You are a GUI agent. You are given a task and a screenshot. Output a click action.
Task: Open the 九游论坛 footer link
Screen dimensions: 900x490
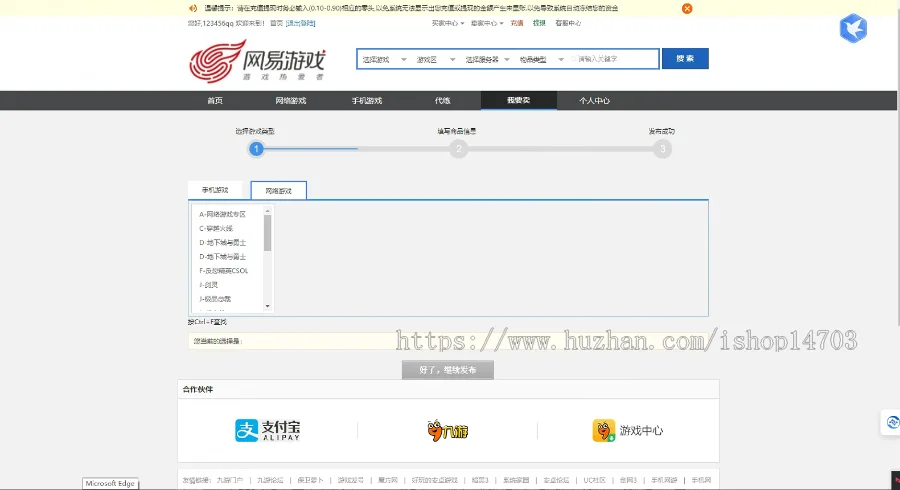[x=270, y=480]
